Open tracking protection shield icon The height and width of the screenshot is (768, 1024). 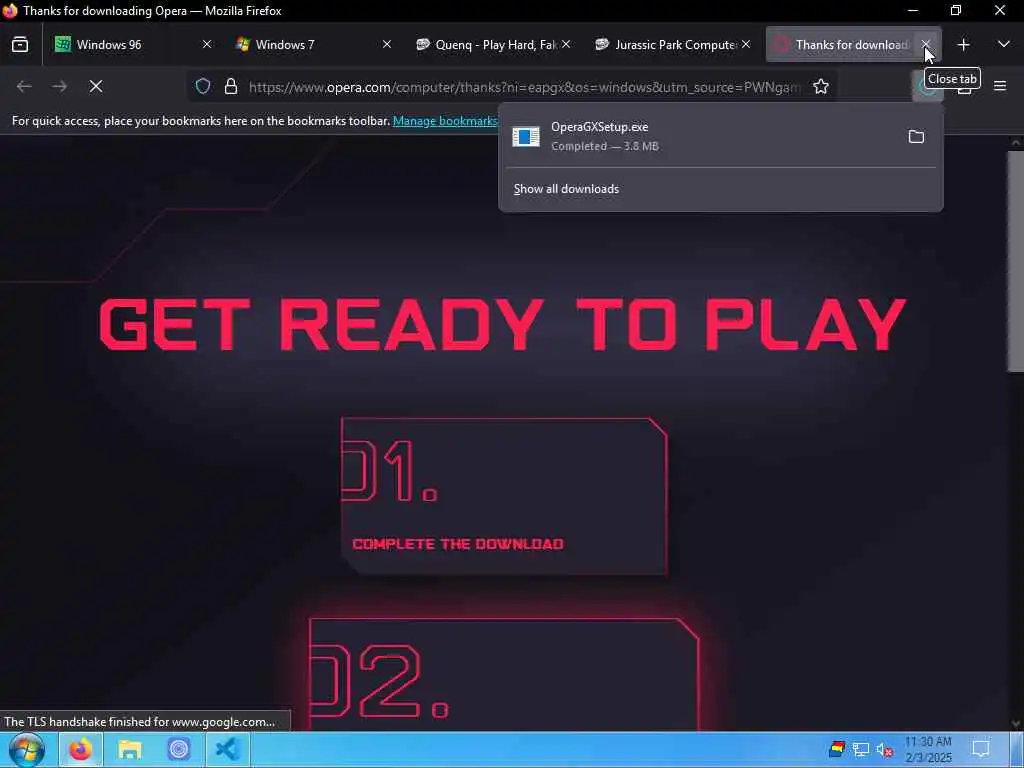pos(203,86)
